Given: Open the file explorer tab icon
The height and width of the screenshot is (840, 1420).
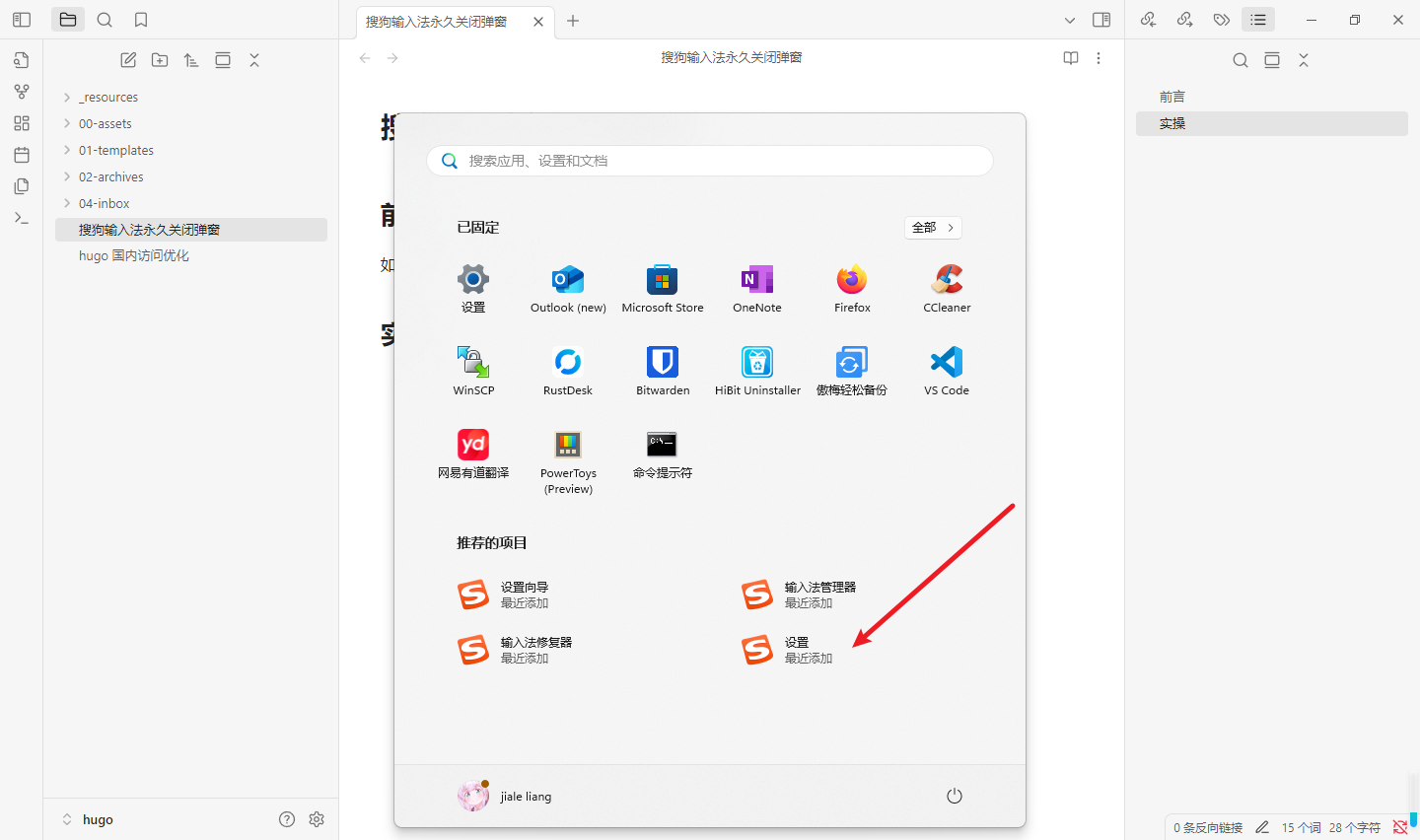Looking at the screenshot, I should 68,20.
